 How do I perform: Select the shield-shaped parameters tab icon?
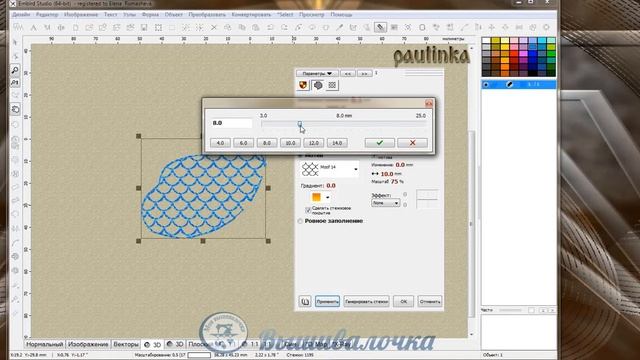tap(303, 85)
